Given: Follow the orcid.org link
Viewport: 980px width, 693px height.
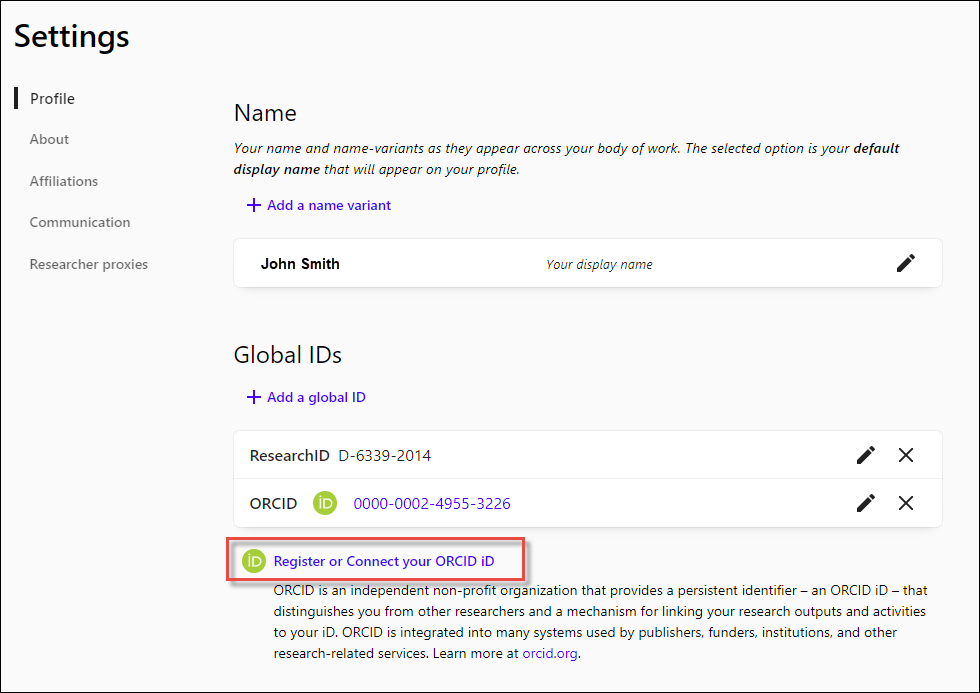Looking at the screenshot, I should pos(550,654).
